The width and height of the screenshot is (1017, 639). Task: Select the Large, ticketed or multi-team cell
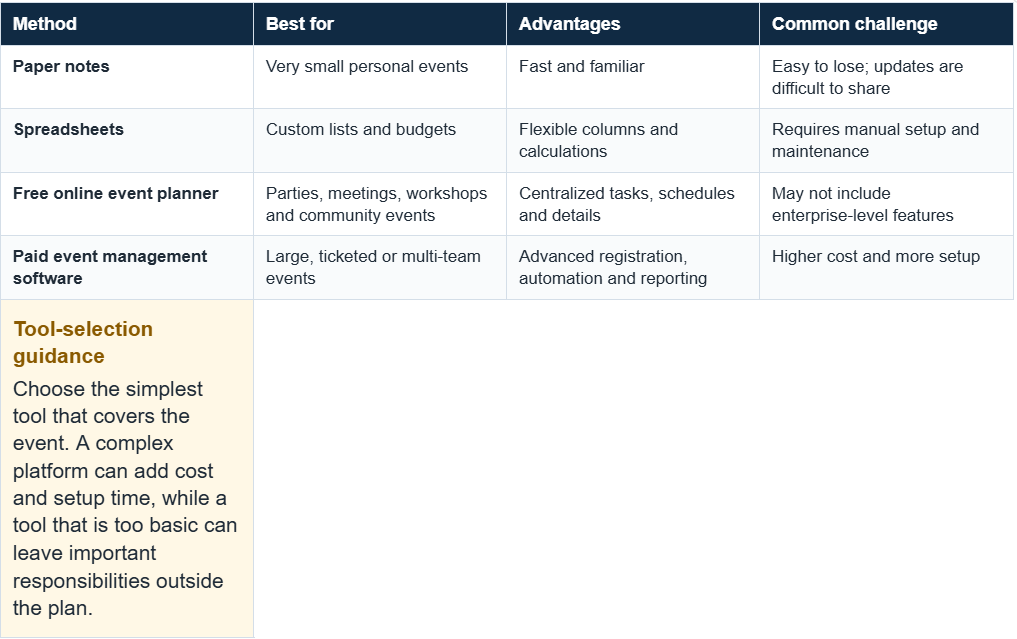[x=380, y=267]
